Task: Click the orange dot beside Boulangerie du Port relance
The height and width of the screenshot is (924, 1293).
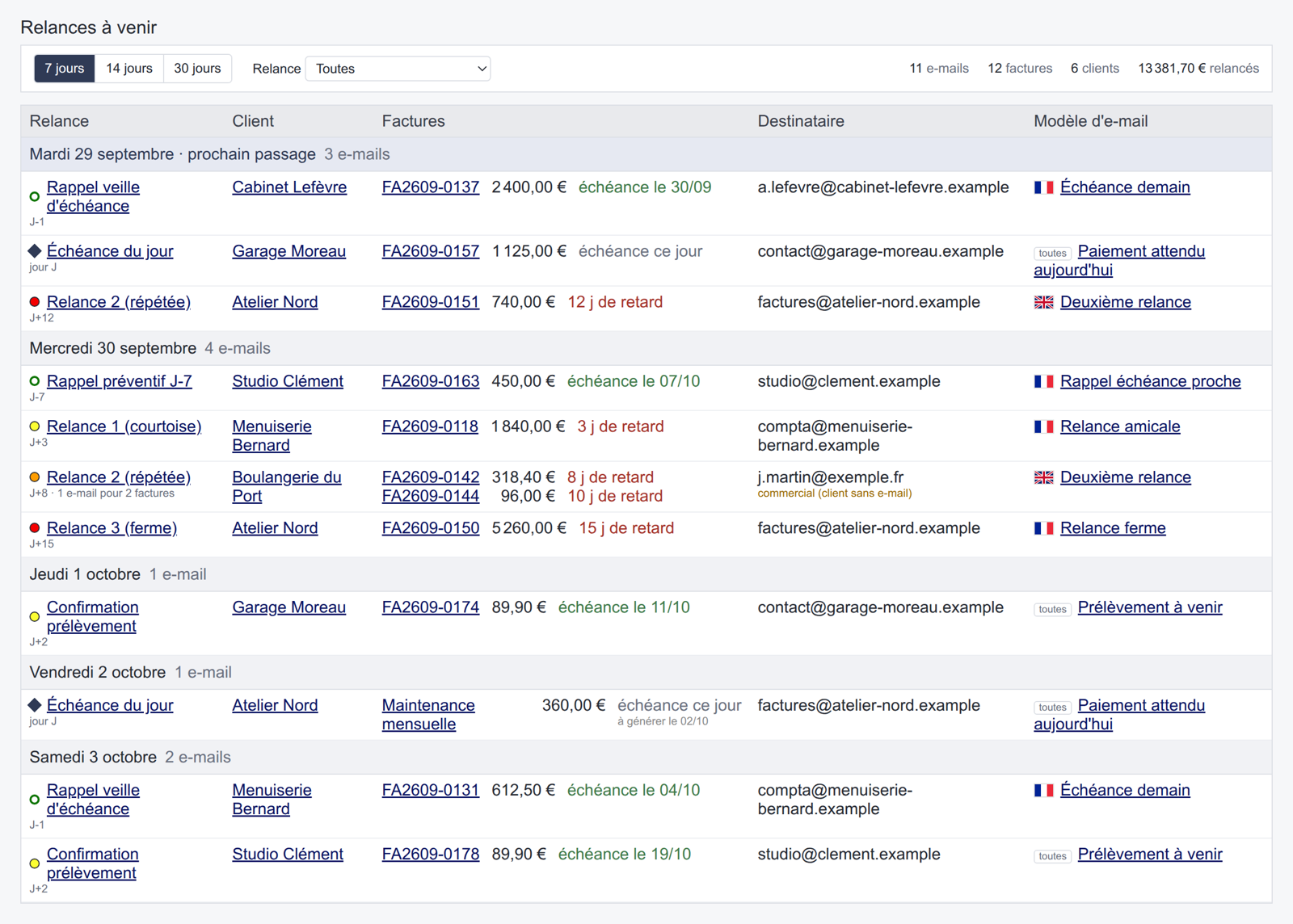Action: click(35, 477)
